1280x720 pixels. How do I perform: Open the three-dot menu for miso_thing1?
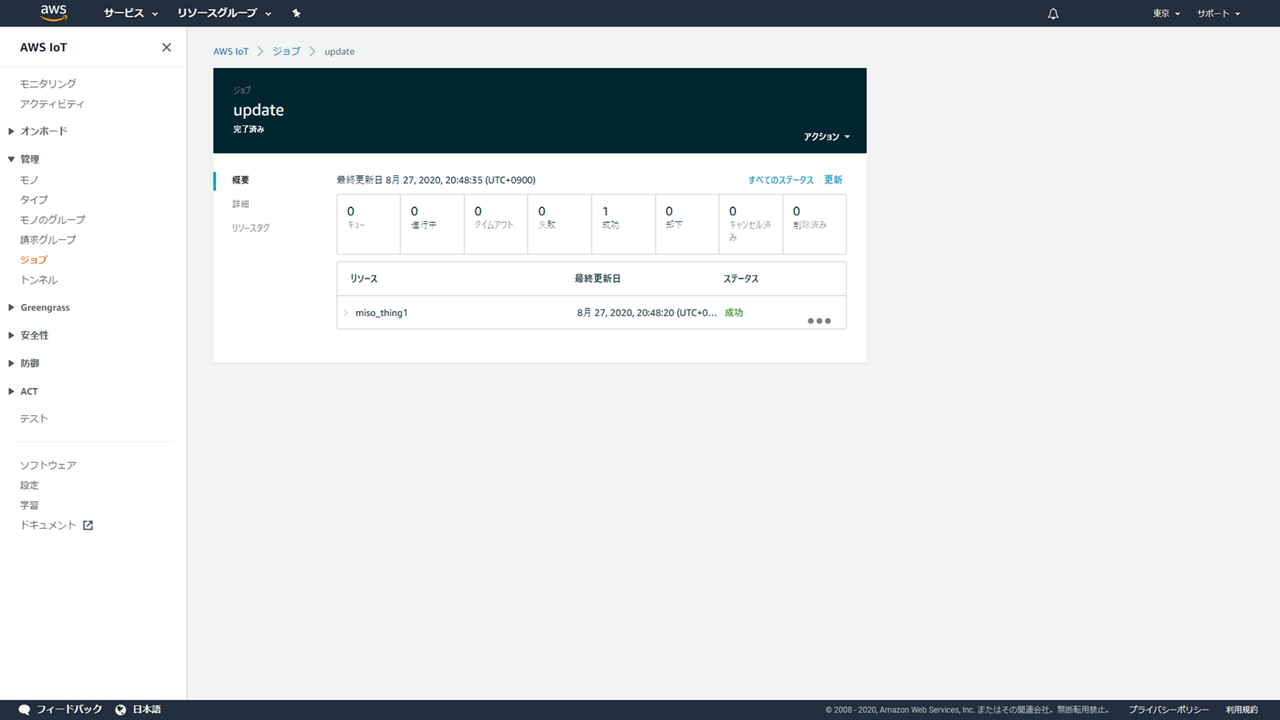pyautogui.click(x=818, y=321)
